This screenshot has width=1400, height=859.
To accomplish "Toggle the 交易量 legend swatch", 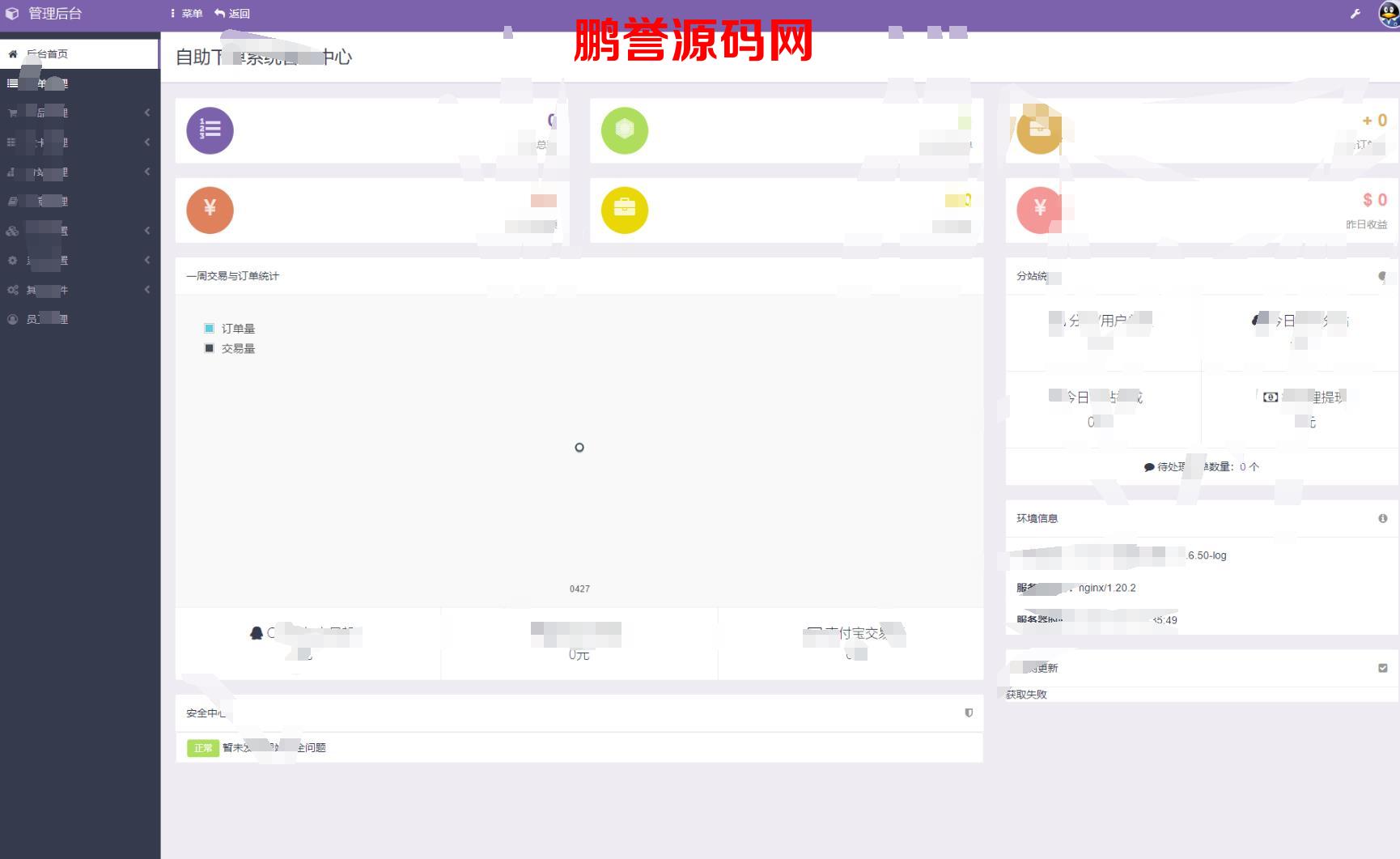I will click(x=209, y=348).
